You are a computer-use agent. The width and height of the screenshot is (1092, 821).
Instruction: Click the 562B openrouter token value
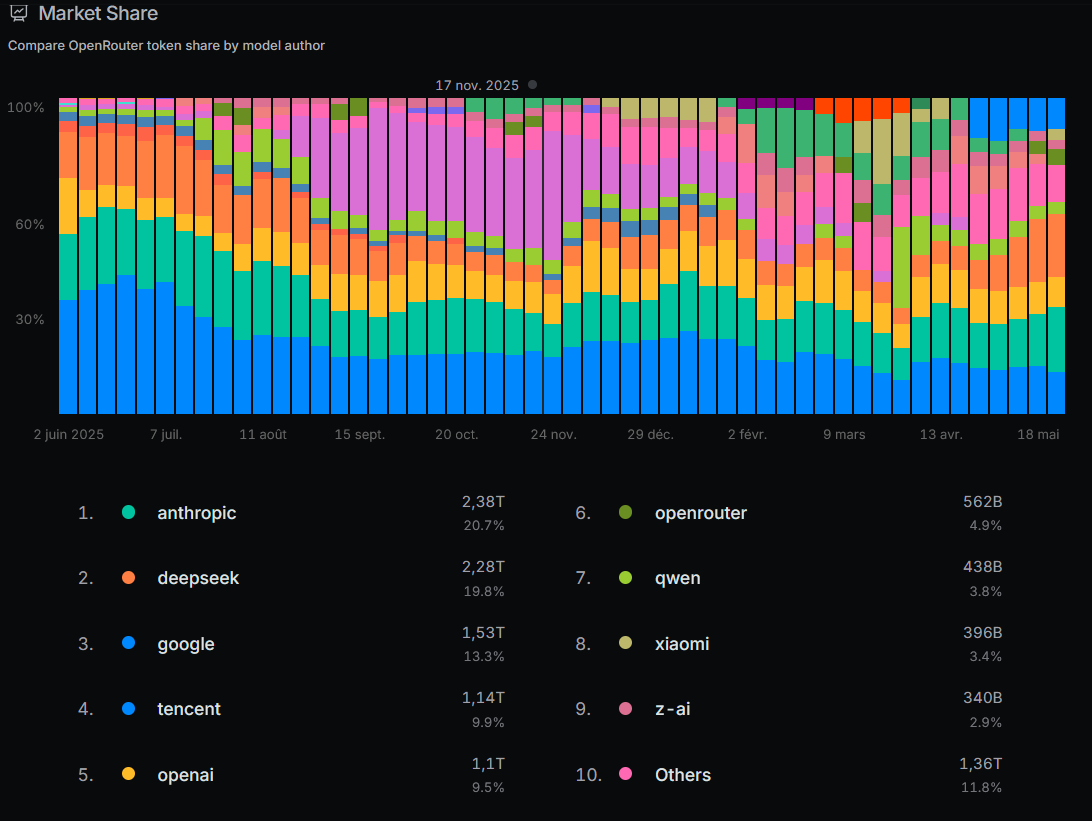(x=983, y=501)
